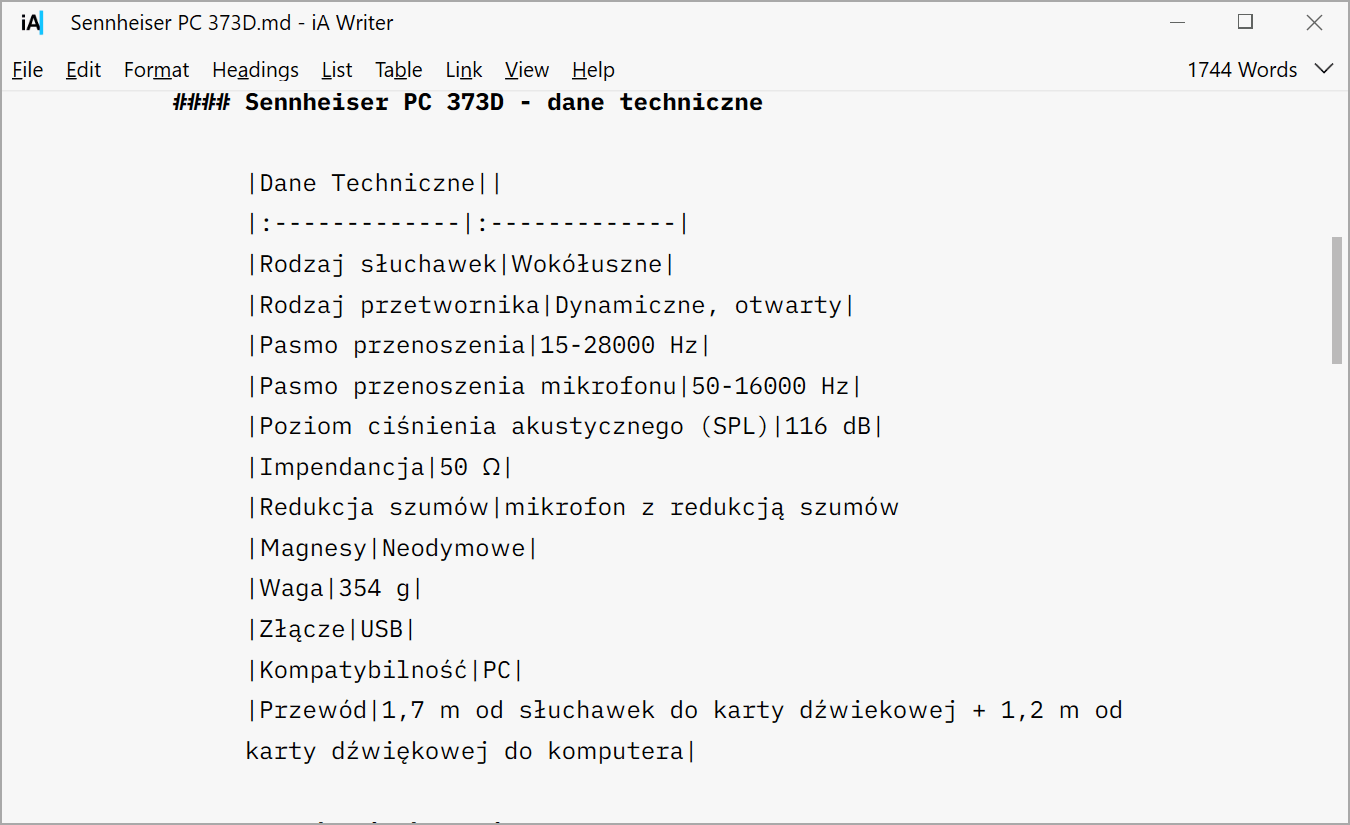The width and height of the screenshot is (1350, 825).
Task: Maximize the iA Writer window
Action: [1245, 23]
